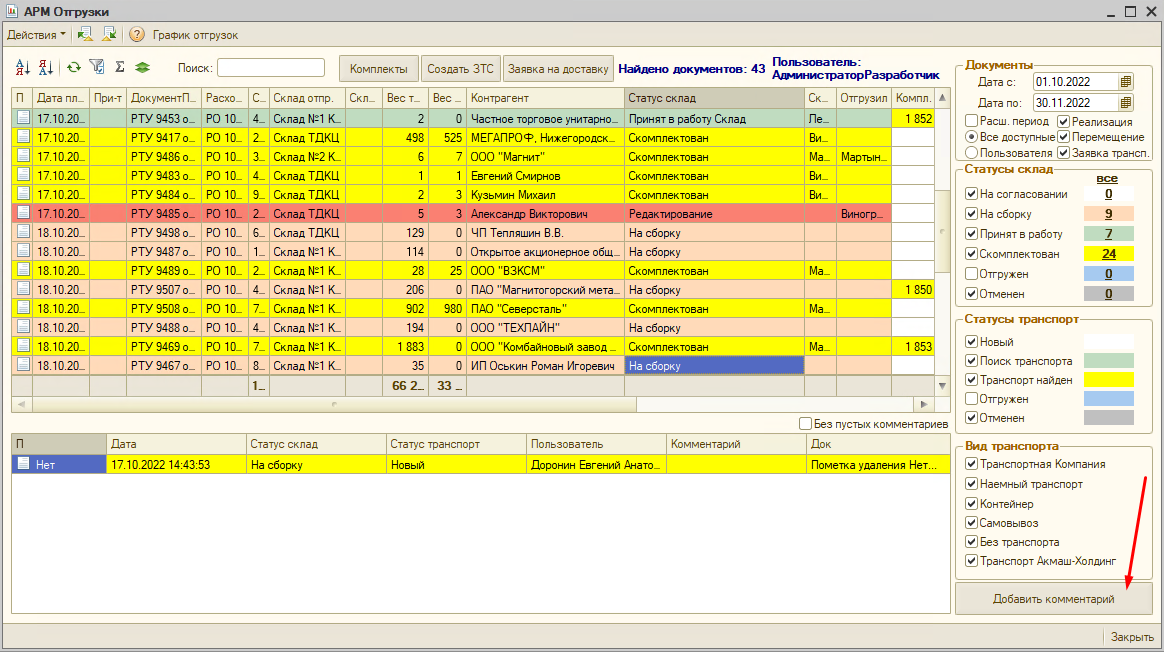
Task: Click the yellow Транспорт найден color swatch
Action: point(1108,379)
